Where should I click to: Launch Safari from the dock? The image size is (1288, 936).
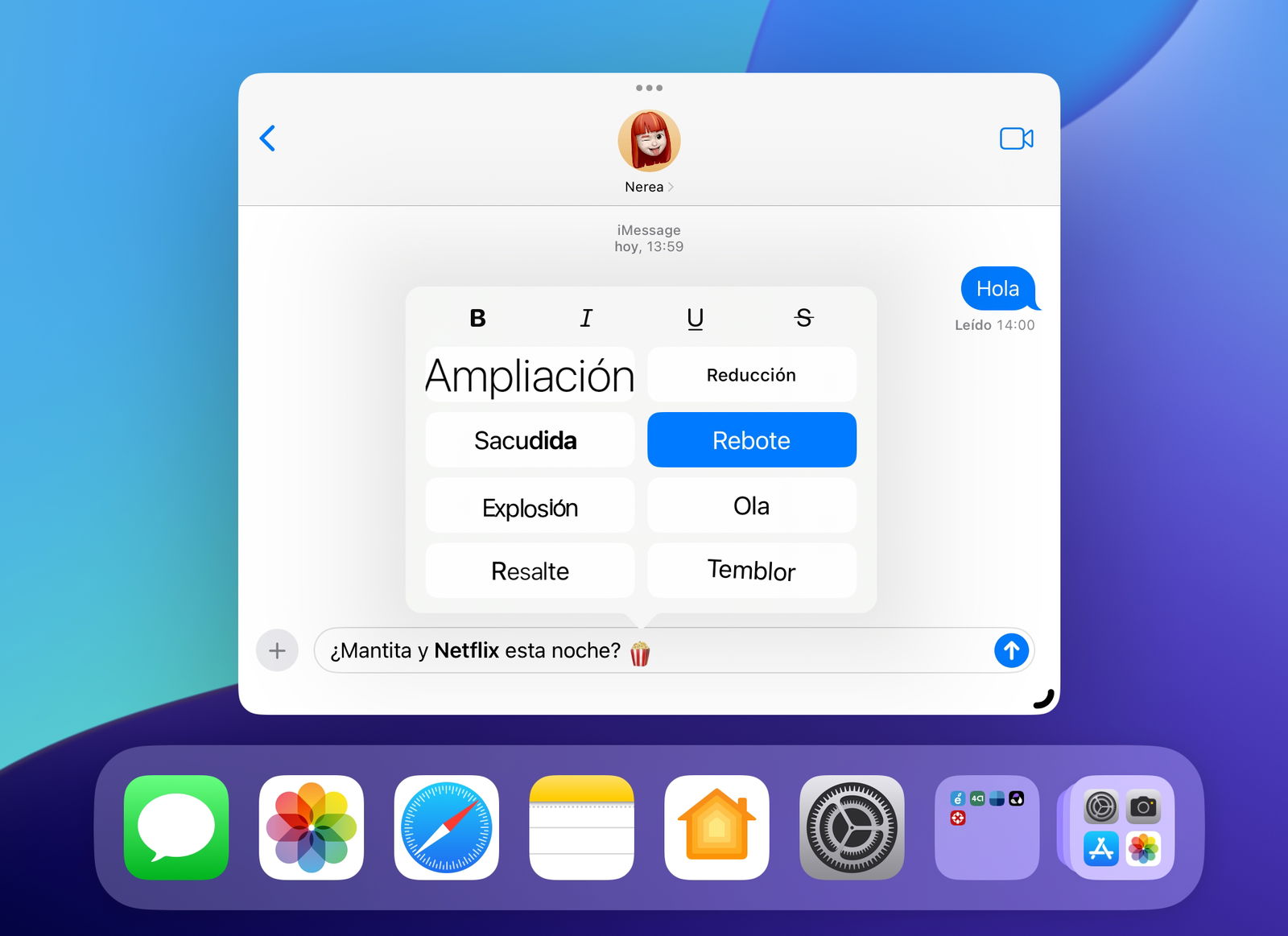click(x=447, y=827)
